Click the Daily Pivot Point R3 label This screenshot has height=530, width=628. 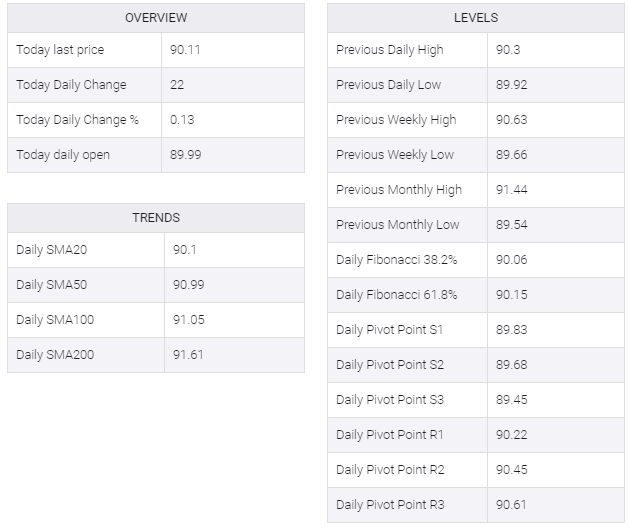point(390,505)
